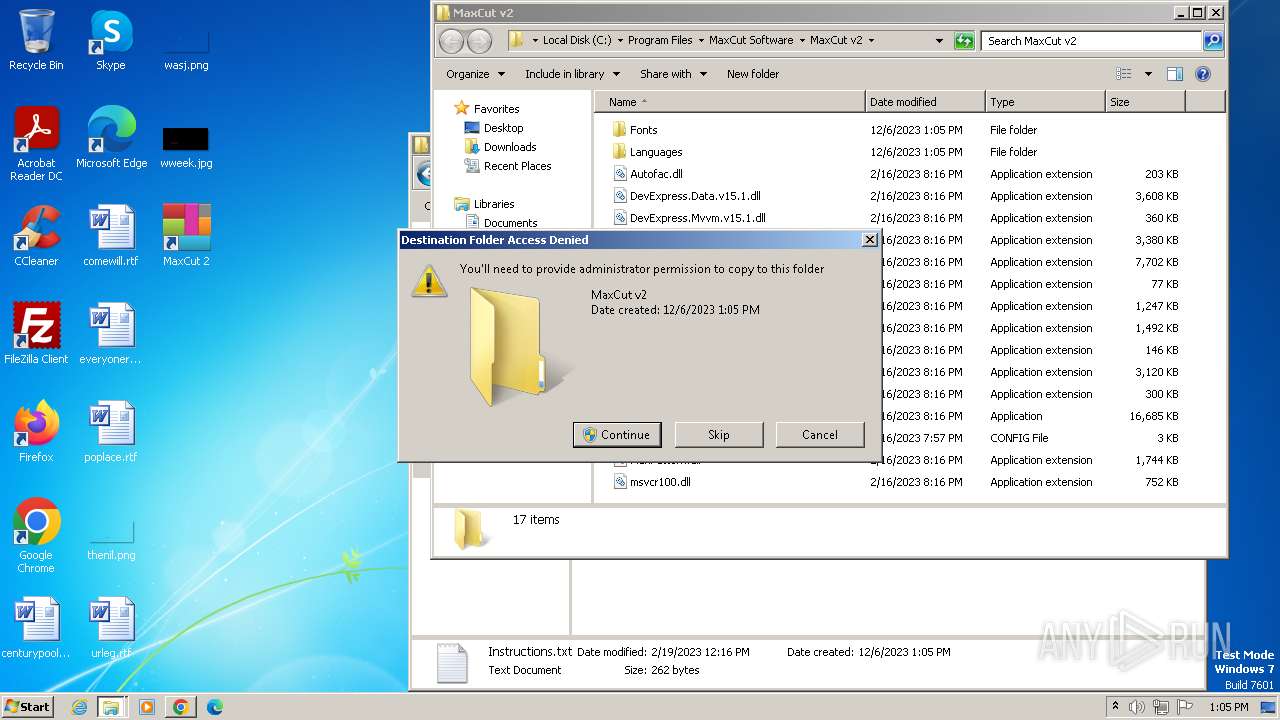The width and height of the screenshot is (1280, 720).
Task: Open Acrobat Reader DC shortcut
Action: pyautogui.click(x=36, y=144)
